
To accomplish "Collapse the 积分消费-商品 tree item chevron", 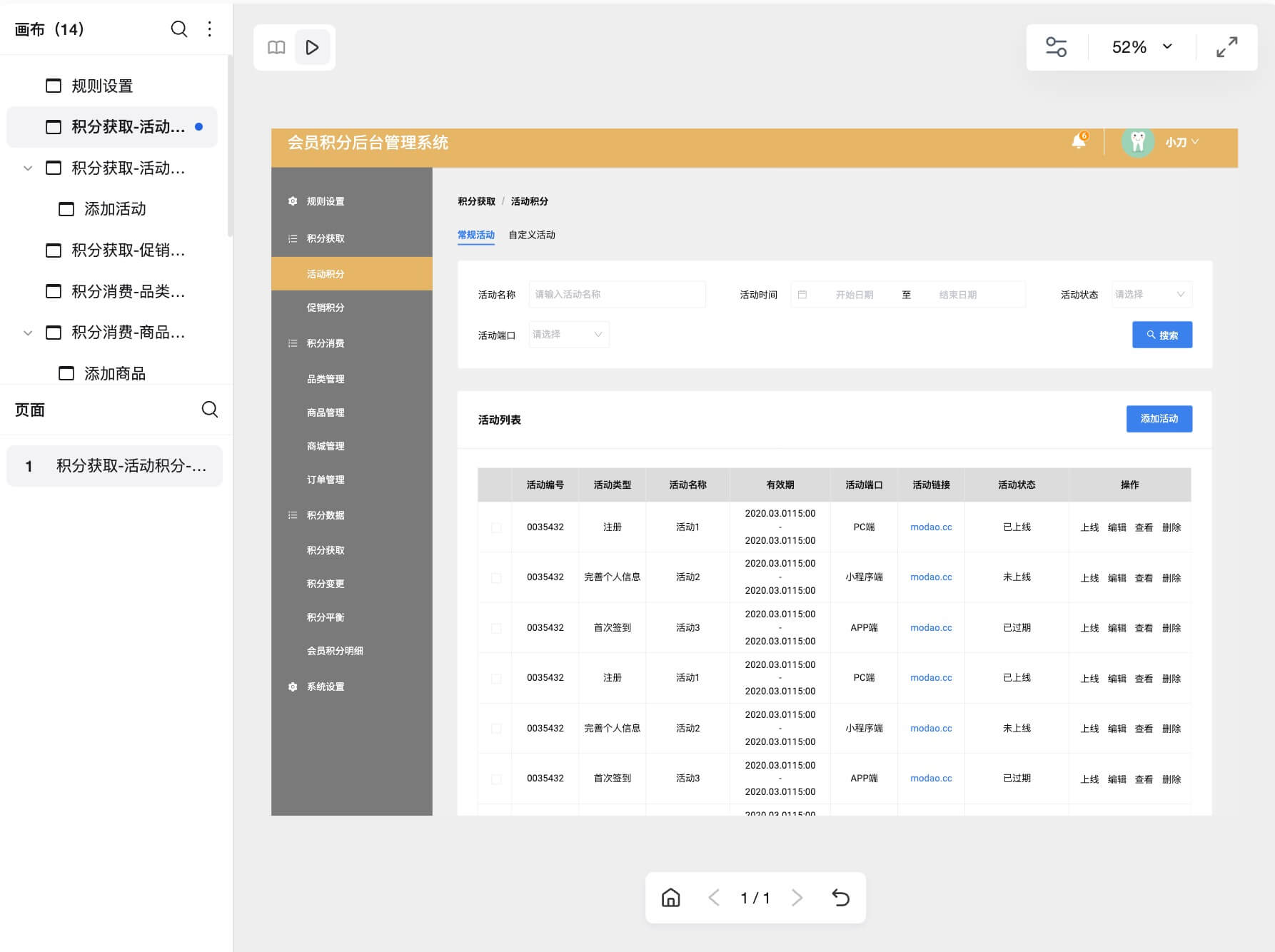I will [x=28, y=333].
